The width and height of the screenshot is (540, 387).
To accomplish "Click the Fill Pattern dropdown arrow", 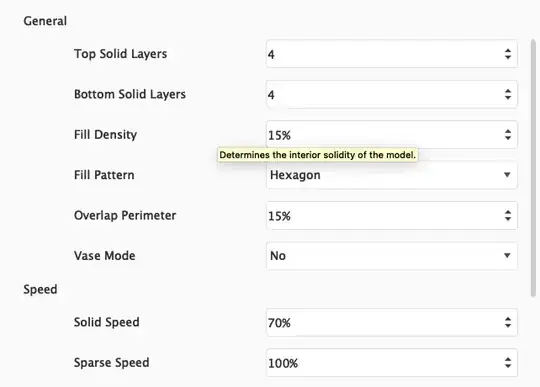I will click(x=507, y=175).
